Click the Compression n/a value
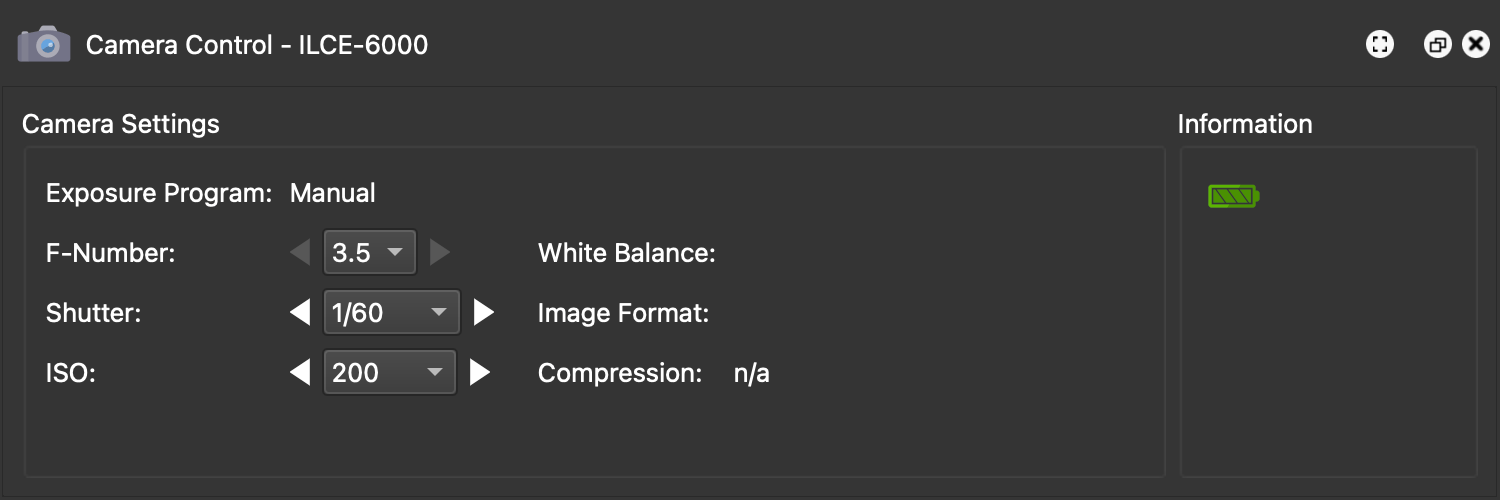The width and height of the screenshot is (1500, 500). pyautogui.click(x=751, y=373)
